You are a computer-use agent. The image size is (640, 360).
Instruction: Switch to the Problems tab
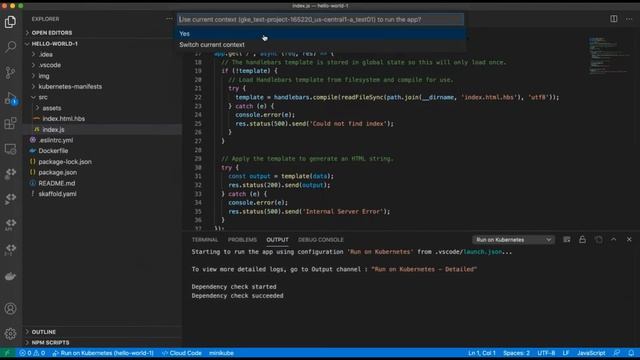242,240
